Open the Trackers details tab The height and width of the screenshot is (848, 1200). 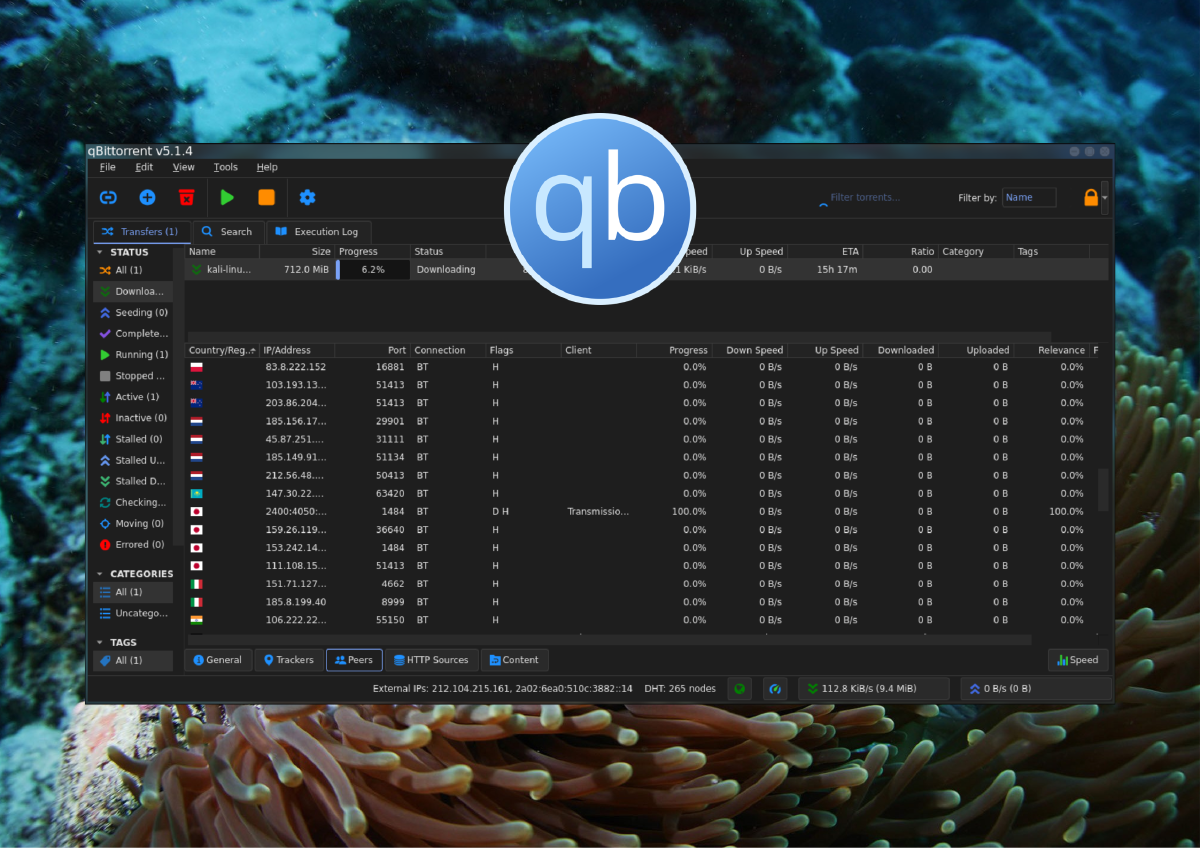click(x=289, y=660)
